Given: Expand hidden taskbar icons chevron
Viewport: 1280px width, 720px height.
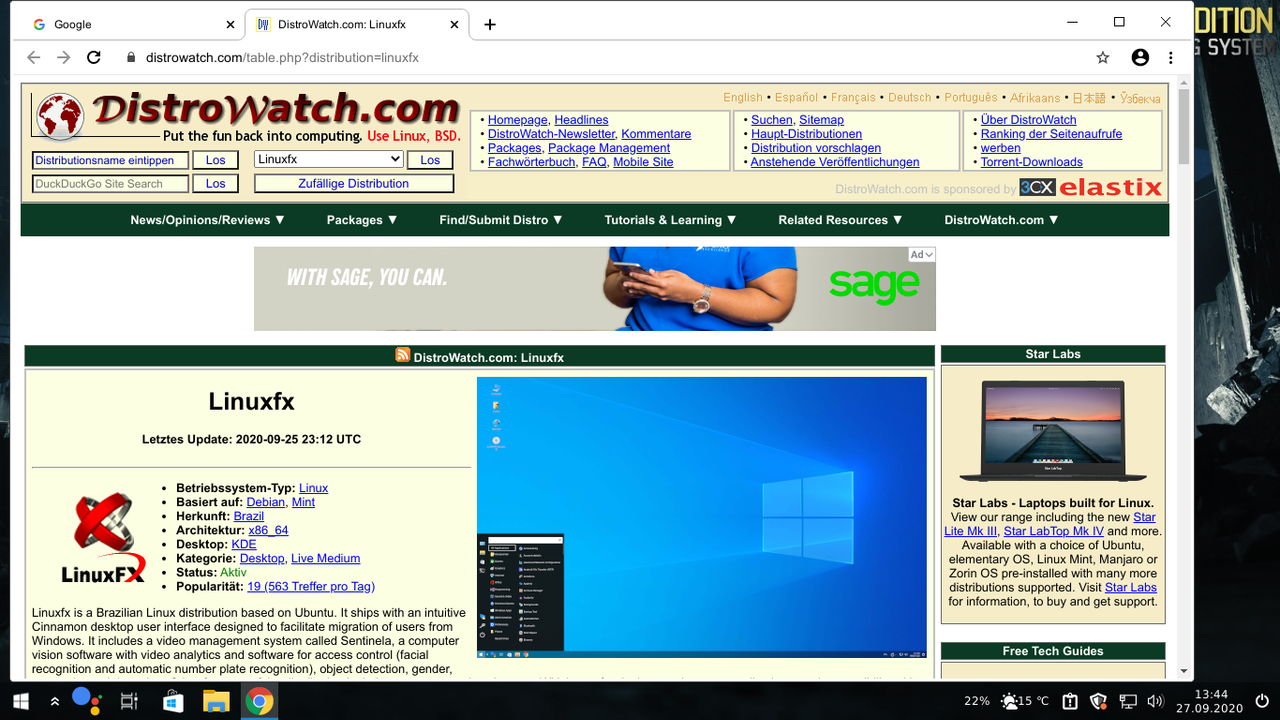Looking at the screenshot, I should tap(55, 702).
